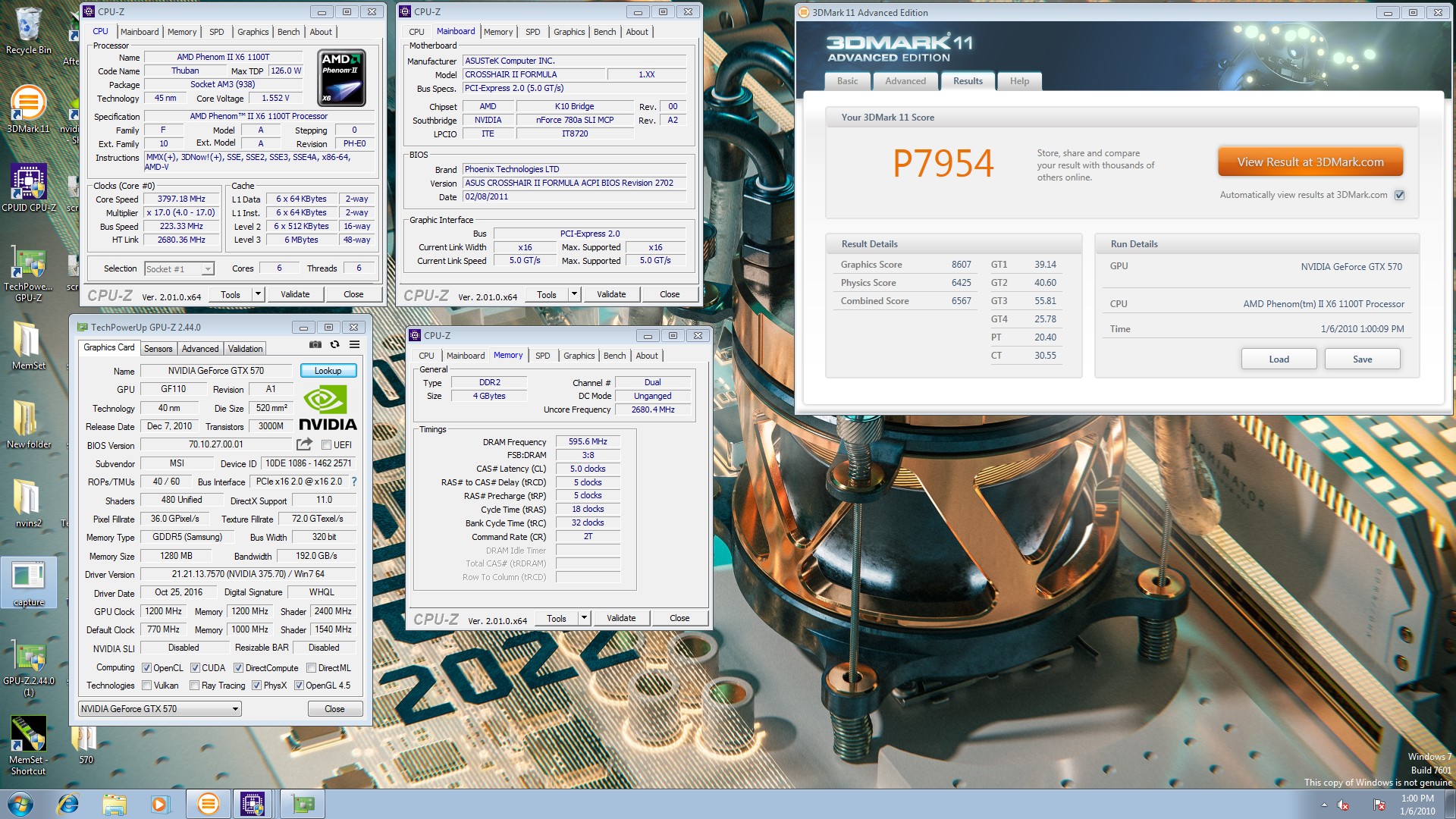Open the Socket #1 selection combo box
Viewport: 1456px width, 819px height.
tap(179, 268)
